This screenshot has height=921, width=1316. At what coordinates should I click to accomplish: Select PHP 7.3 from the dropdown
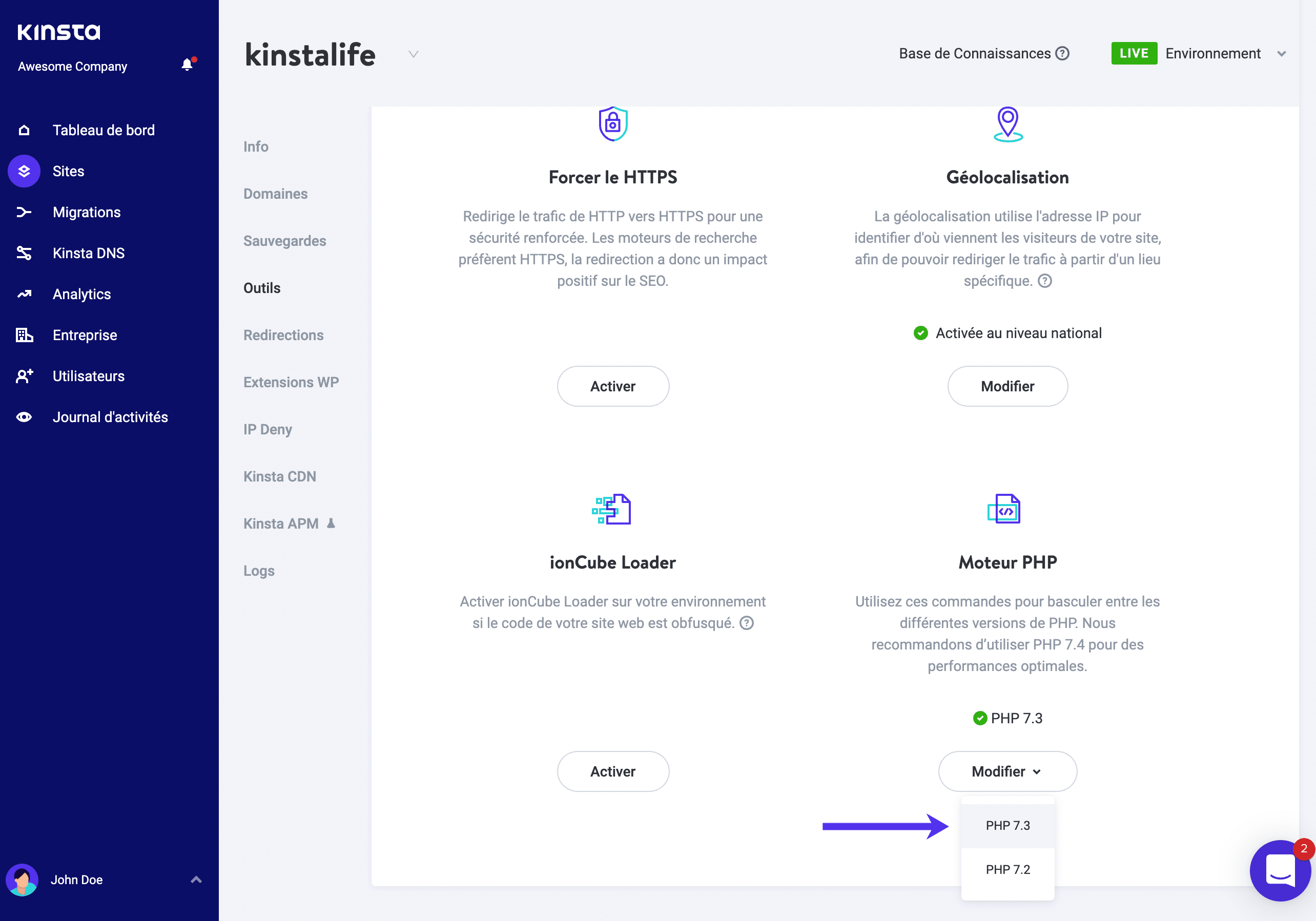coord(1007,825)
